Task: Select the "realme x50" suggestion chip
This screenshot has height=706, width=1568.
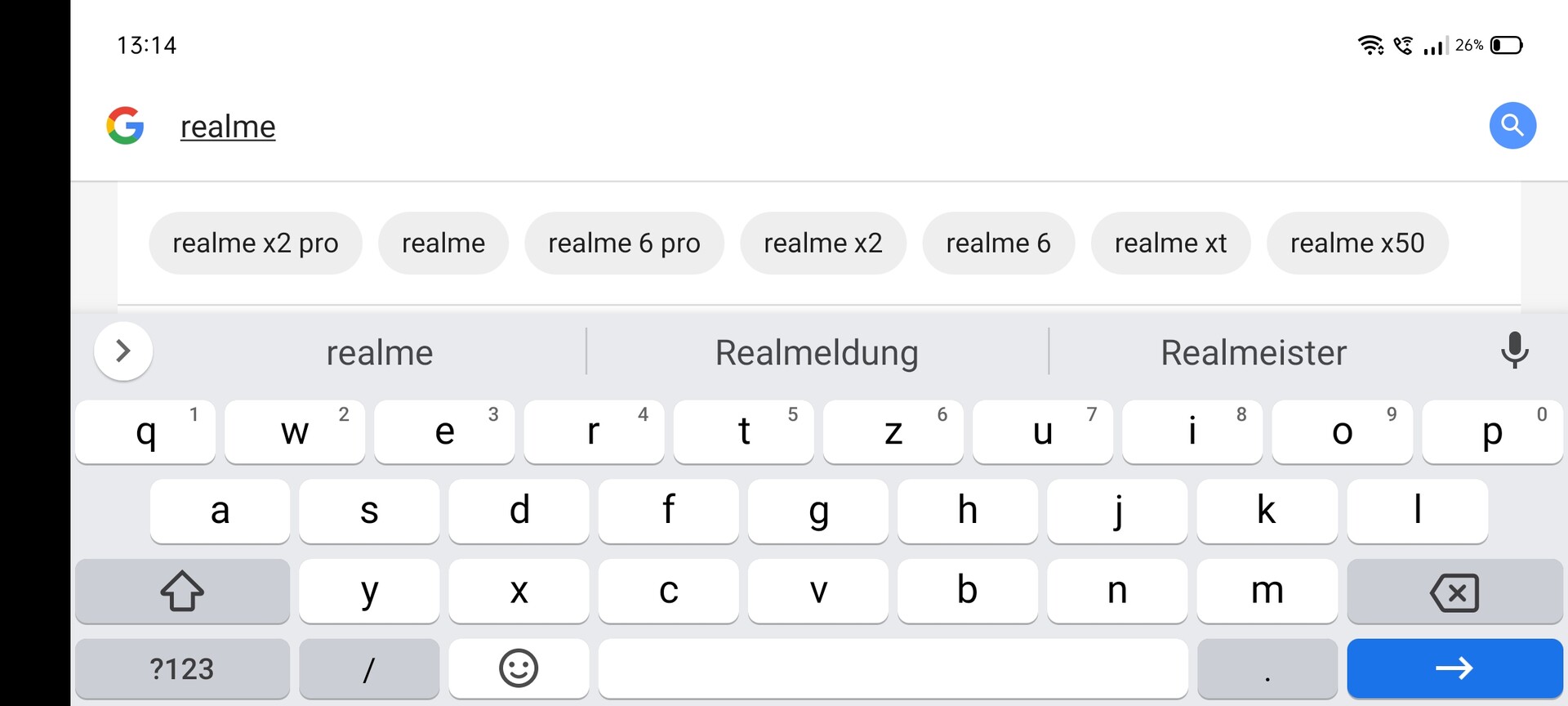Action: click(x=1357, y=244)
